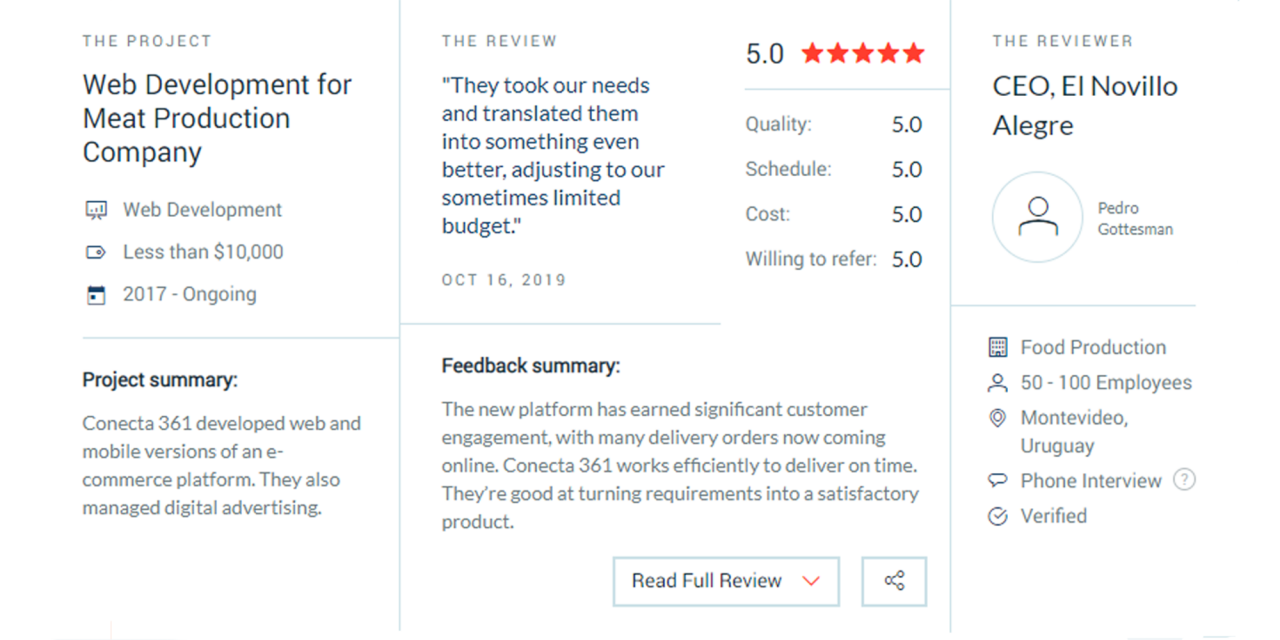The width and height of the screenshot is (1280, 640).
Task: Expand the Read Full Review button
Action: pos(706,581)
